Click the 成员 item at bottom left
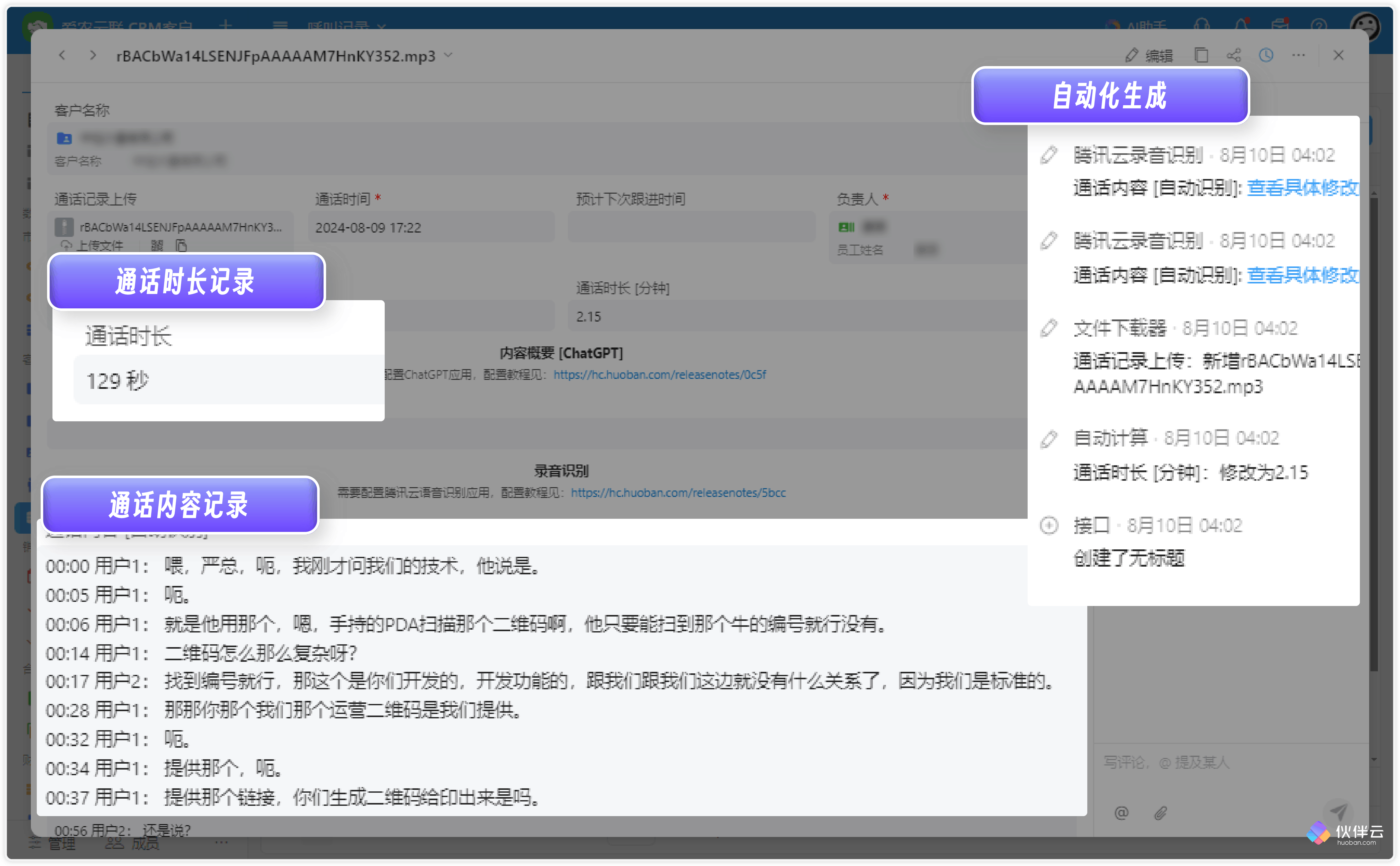The image size is (1400, 866). pyautogui.click(x=132, y=844)
